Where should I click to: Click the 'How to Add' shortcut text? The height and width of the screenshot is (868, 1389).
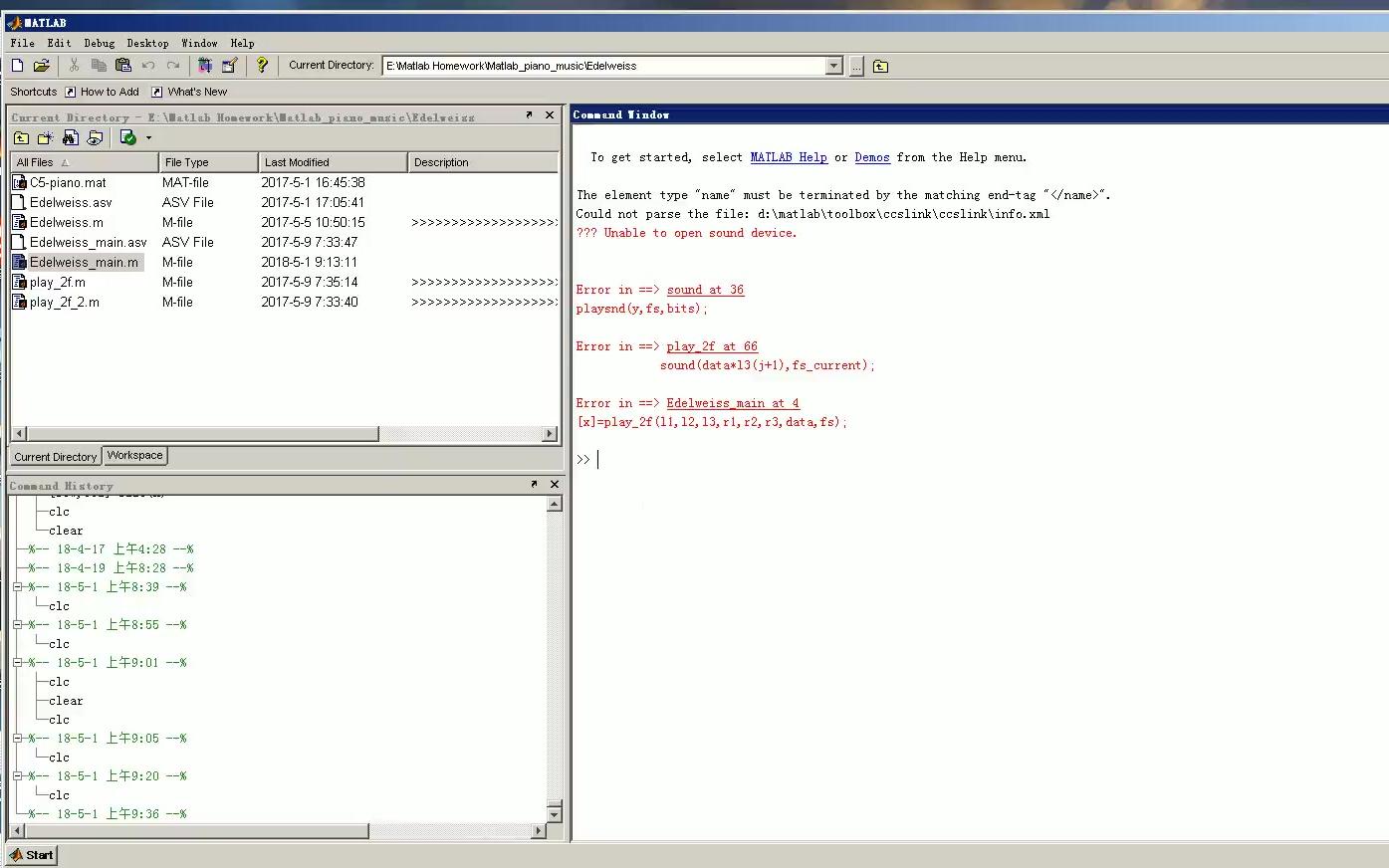110,92
